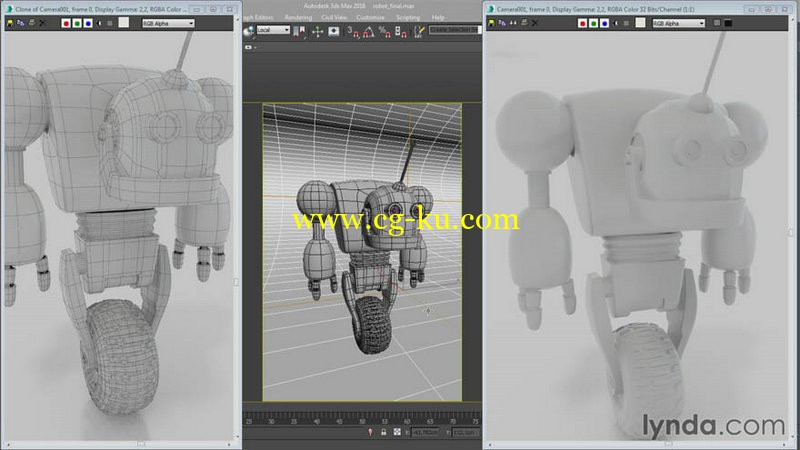Screen dimensions: 800x450
Task: Save image in Clone of Camera001 window
Action: [10, 23]
